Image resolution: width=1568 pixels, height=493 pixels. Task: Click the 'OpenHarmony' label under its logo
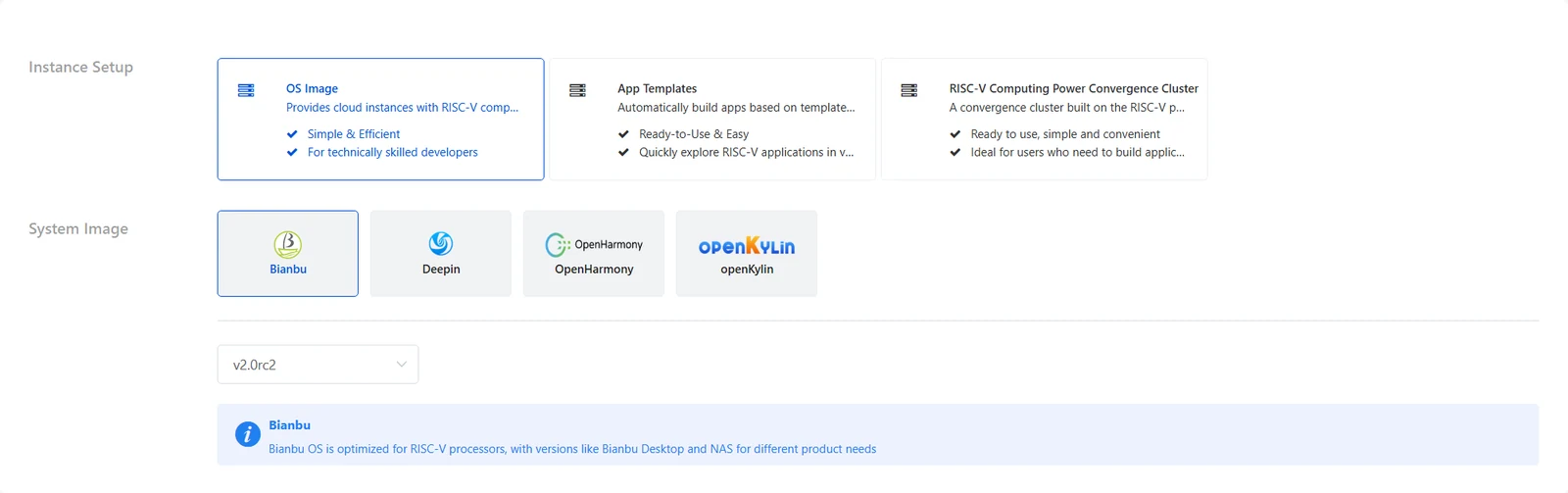click(x=594, y=270)
